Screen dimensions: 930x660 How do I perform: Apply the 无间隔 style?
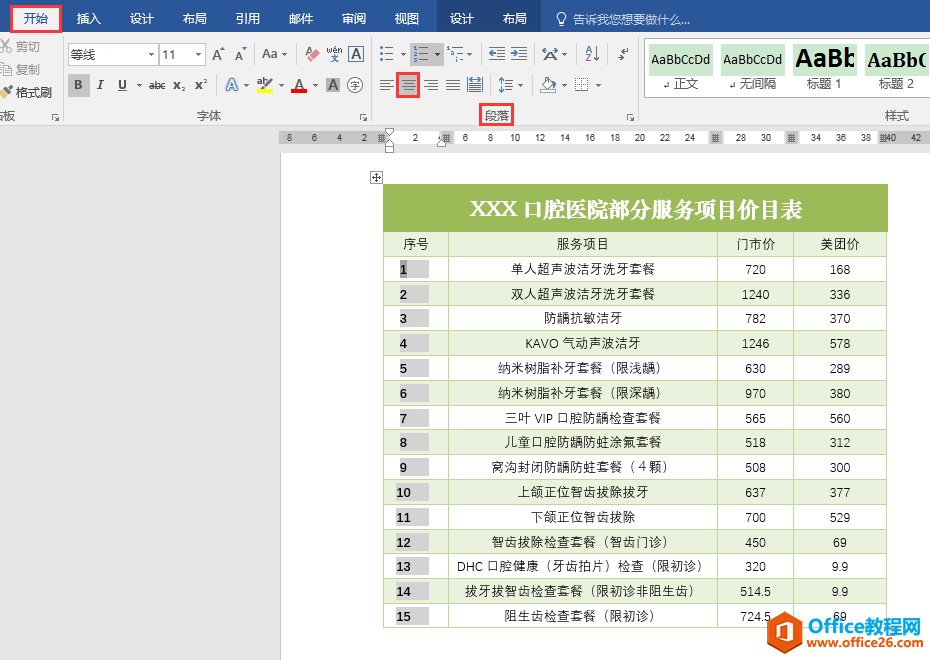point(752,68)
